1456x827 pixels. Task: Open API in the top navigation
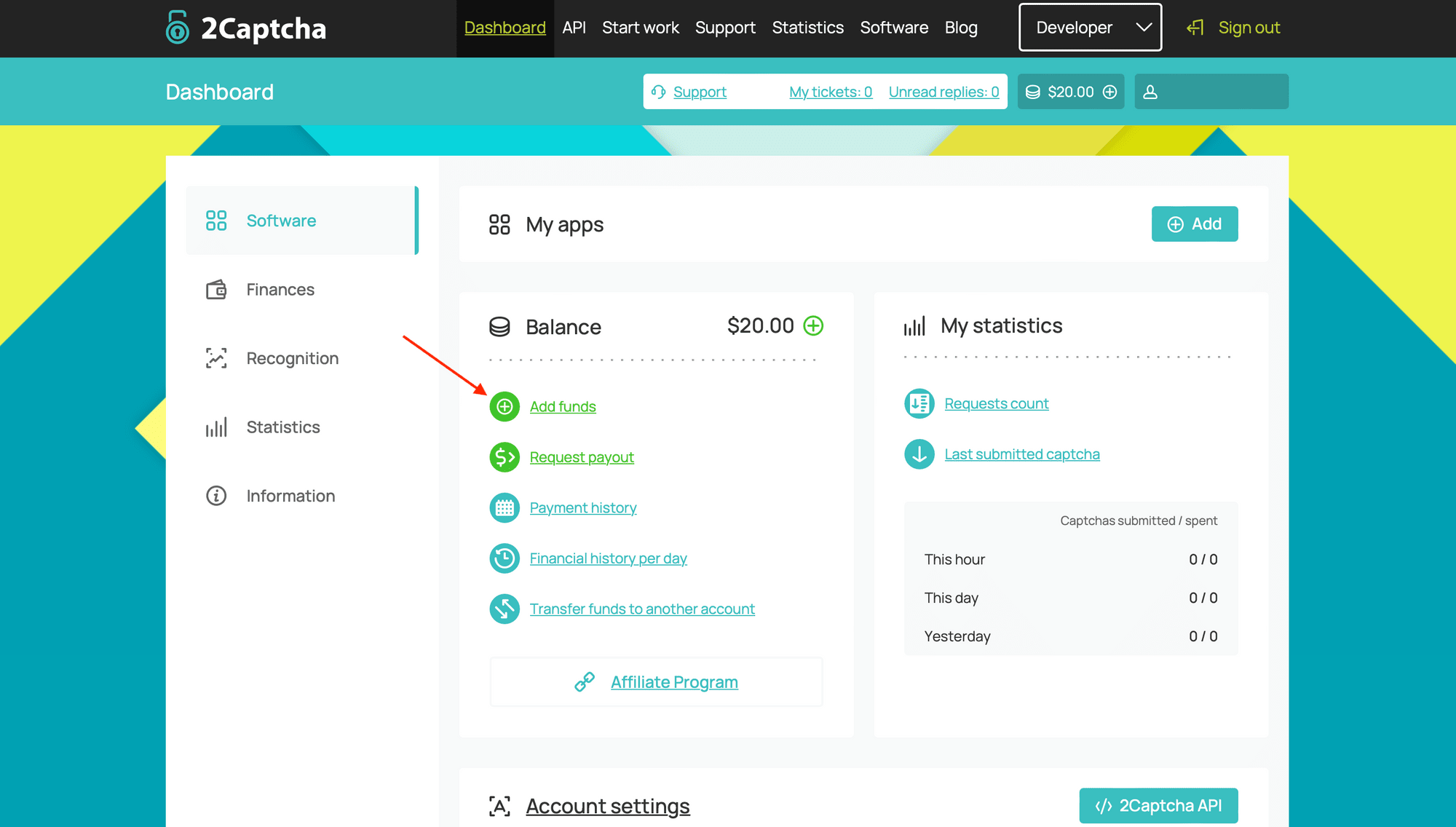pyautogui.click(x=574, y=28)
